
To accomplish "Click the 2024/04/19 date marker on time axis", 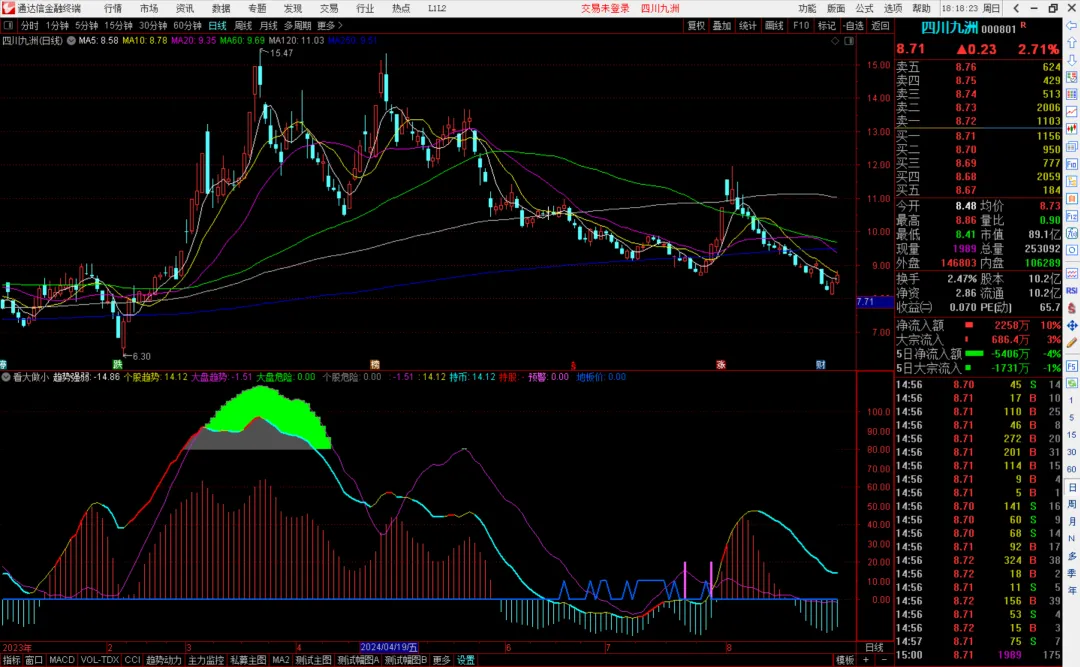I will [x=389, y=647].
